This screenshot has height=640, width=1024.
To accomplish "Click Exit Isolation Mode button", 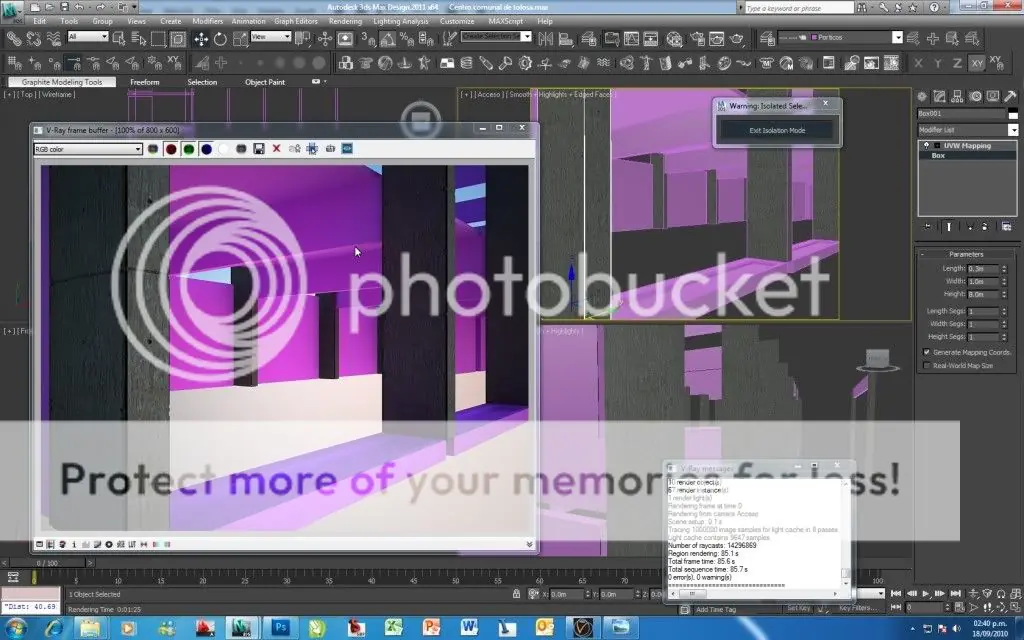I will coord(776,130).
